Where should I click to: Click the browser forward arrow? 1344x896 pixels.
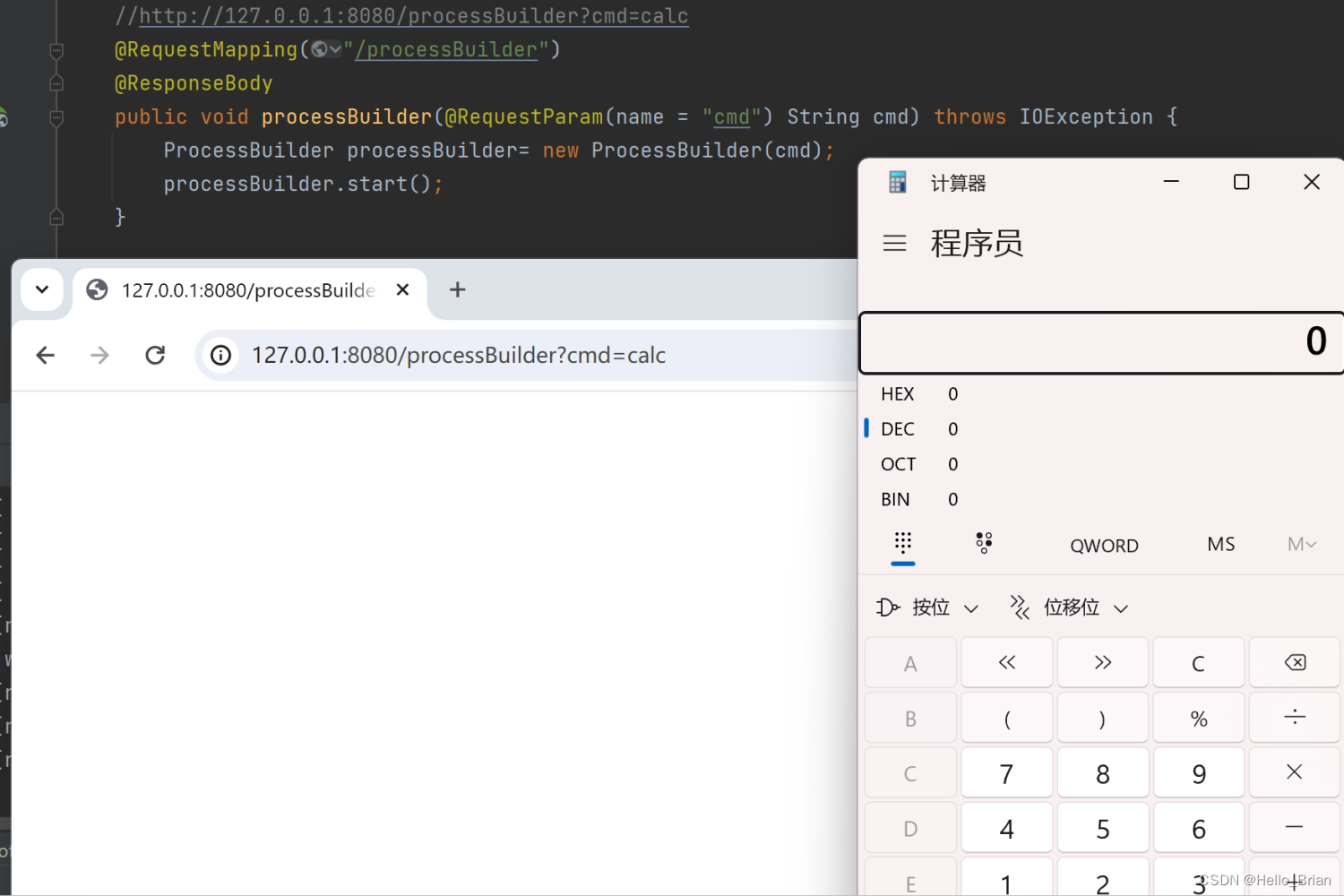(99, 356)
